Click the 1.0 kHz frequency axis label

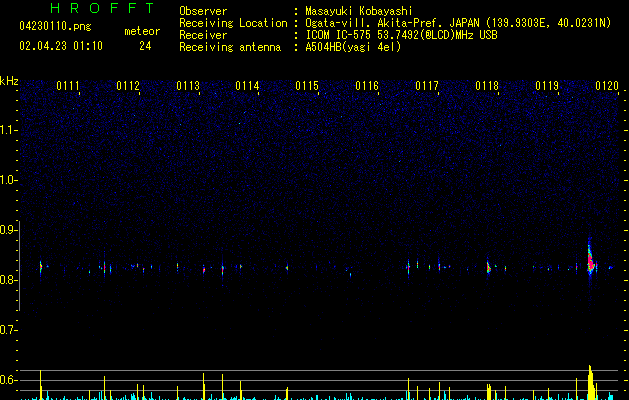pos(9,180)
